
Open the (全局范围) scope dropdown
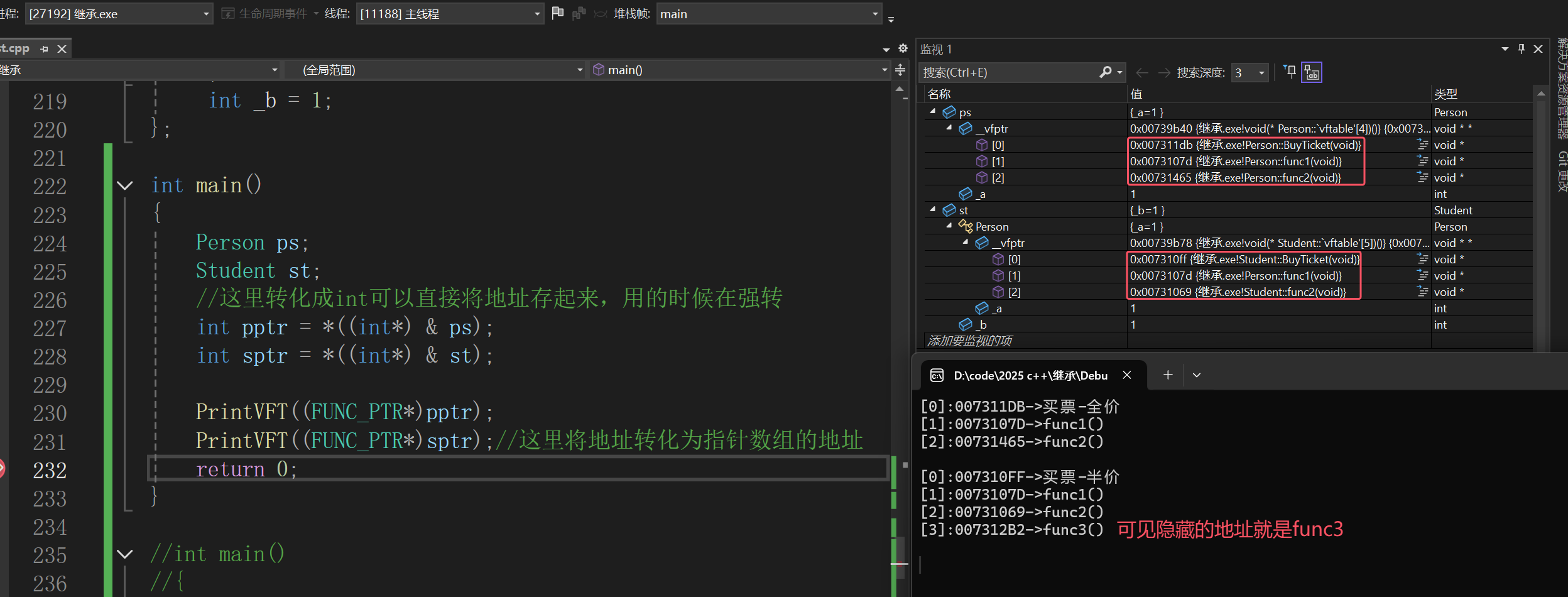coord(580,70)
